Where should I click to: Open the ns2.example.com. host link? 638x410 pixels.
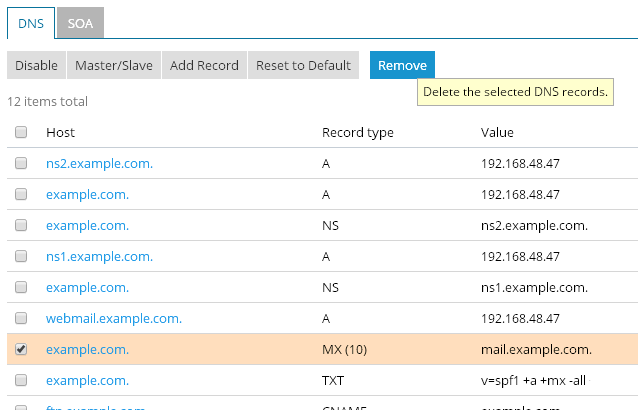coord(99,163)
